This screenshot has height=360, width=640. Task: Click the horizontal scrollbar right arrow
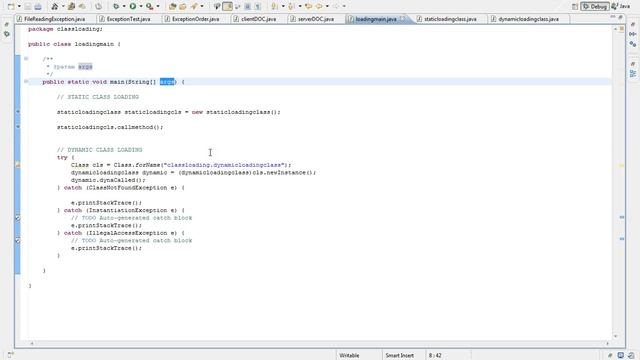[608, 344]
